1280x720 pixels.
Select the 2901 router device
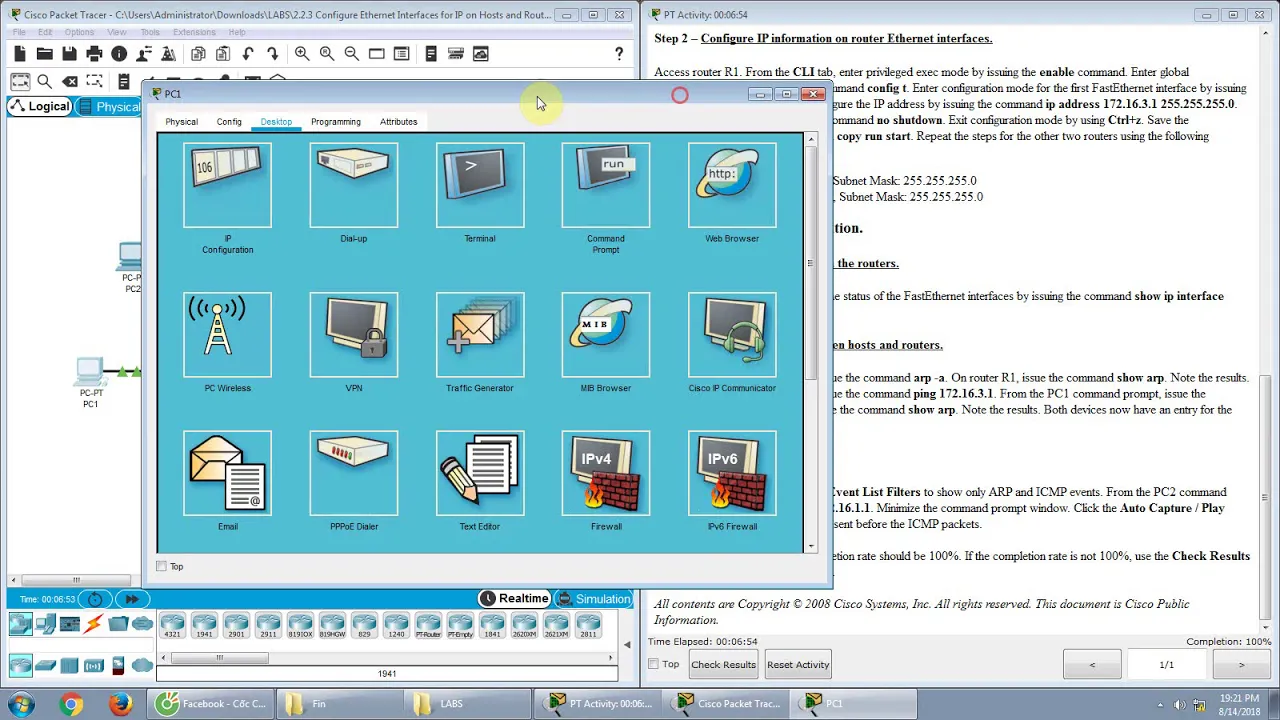click(236, 627)
